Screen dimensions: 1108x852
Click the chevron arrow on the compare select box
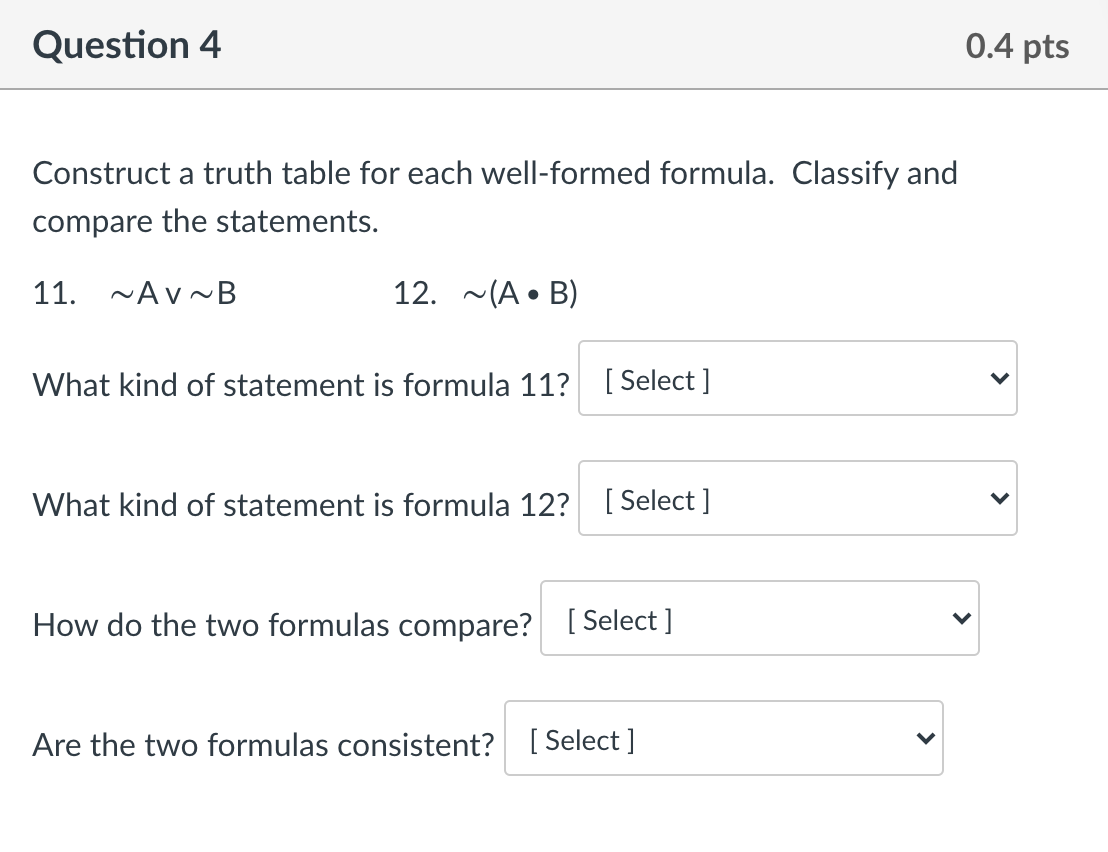coord(958,619)
